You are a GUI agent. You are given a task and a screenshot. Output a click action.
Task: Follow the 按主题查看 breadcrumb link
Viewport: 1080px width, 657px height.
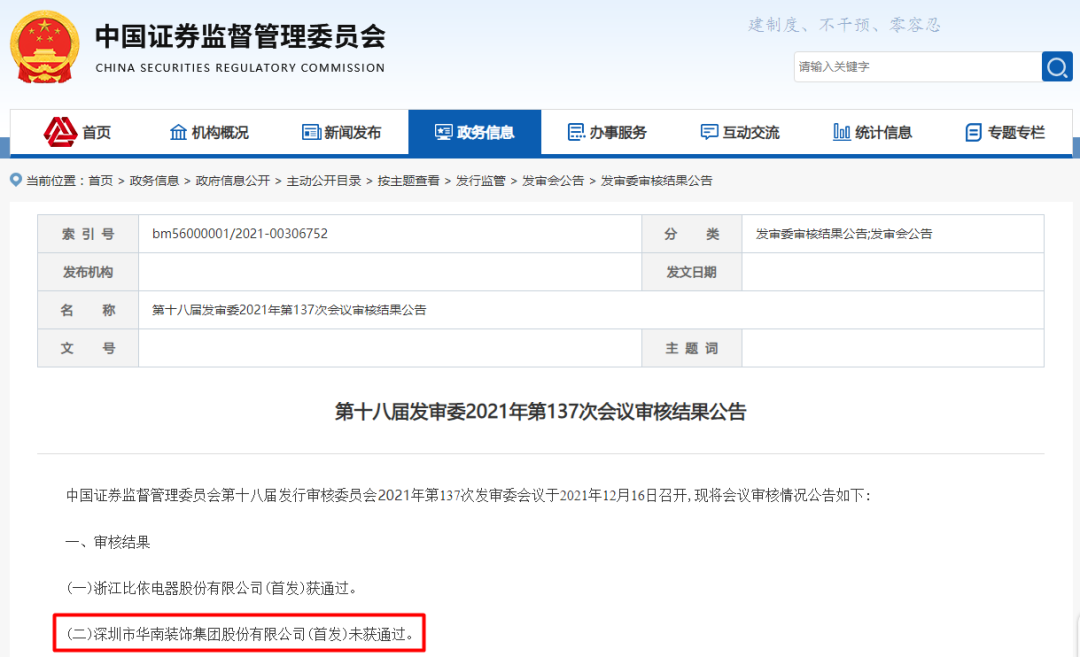[408, 181]
